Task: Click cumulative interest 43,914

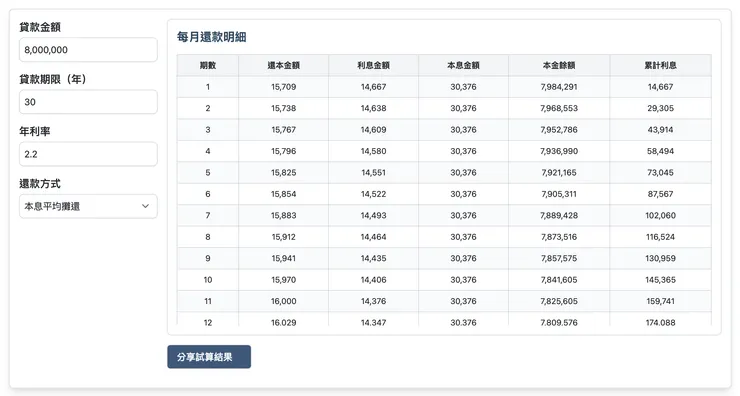Action: (660, 130)
